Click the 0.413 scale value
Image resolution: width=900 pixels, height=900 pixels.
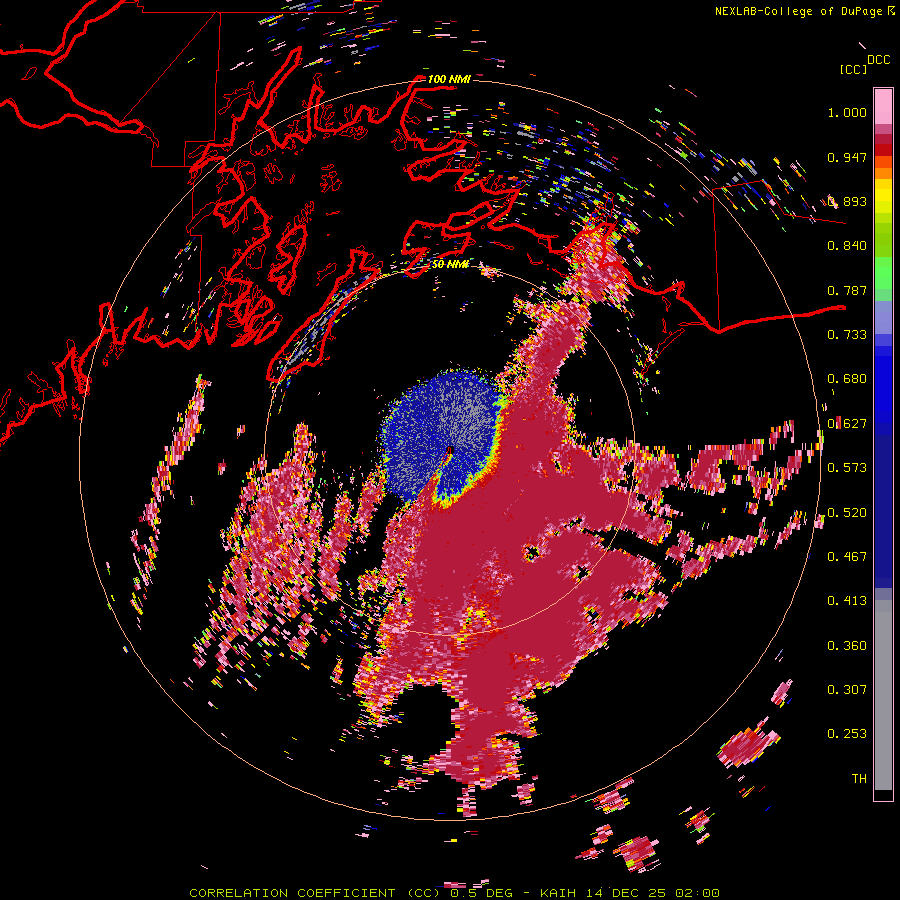(x=847, y=601)
